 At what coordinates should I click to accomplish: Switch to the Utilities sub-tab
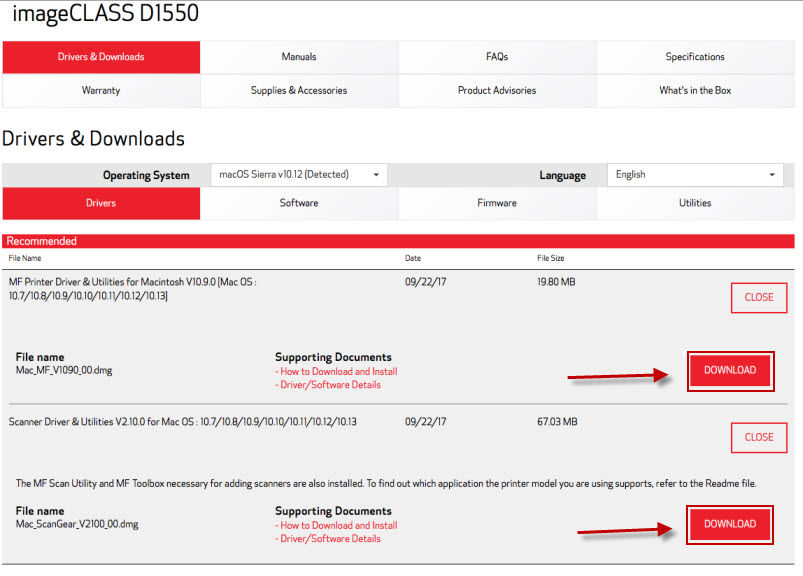[x=695, y=203]
